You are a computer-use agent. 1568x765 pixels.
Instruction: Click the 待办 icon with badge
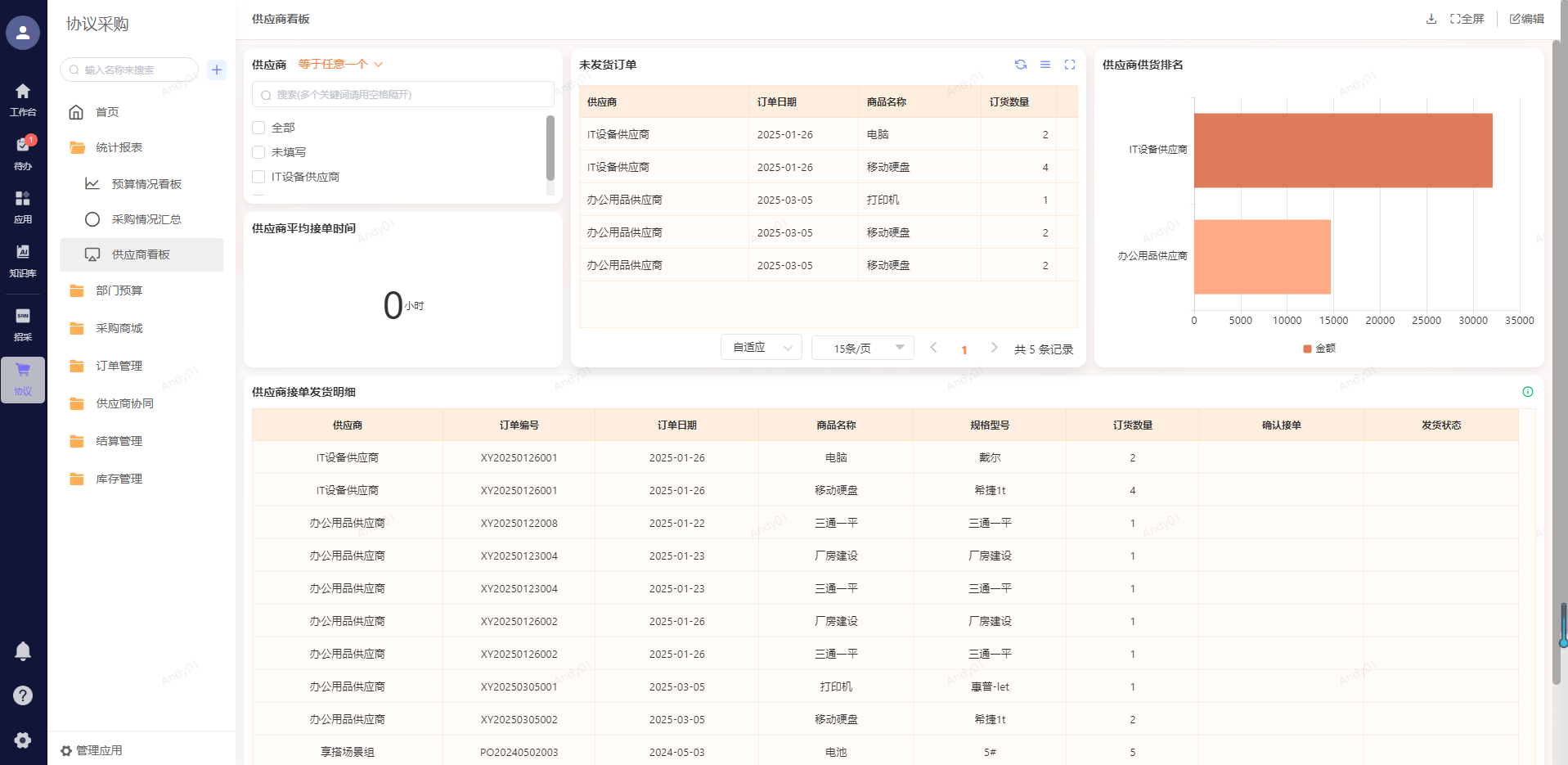click(23, 146)
